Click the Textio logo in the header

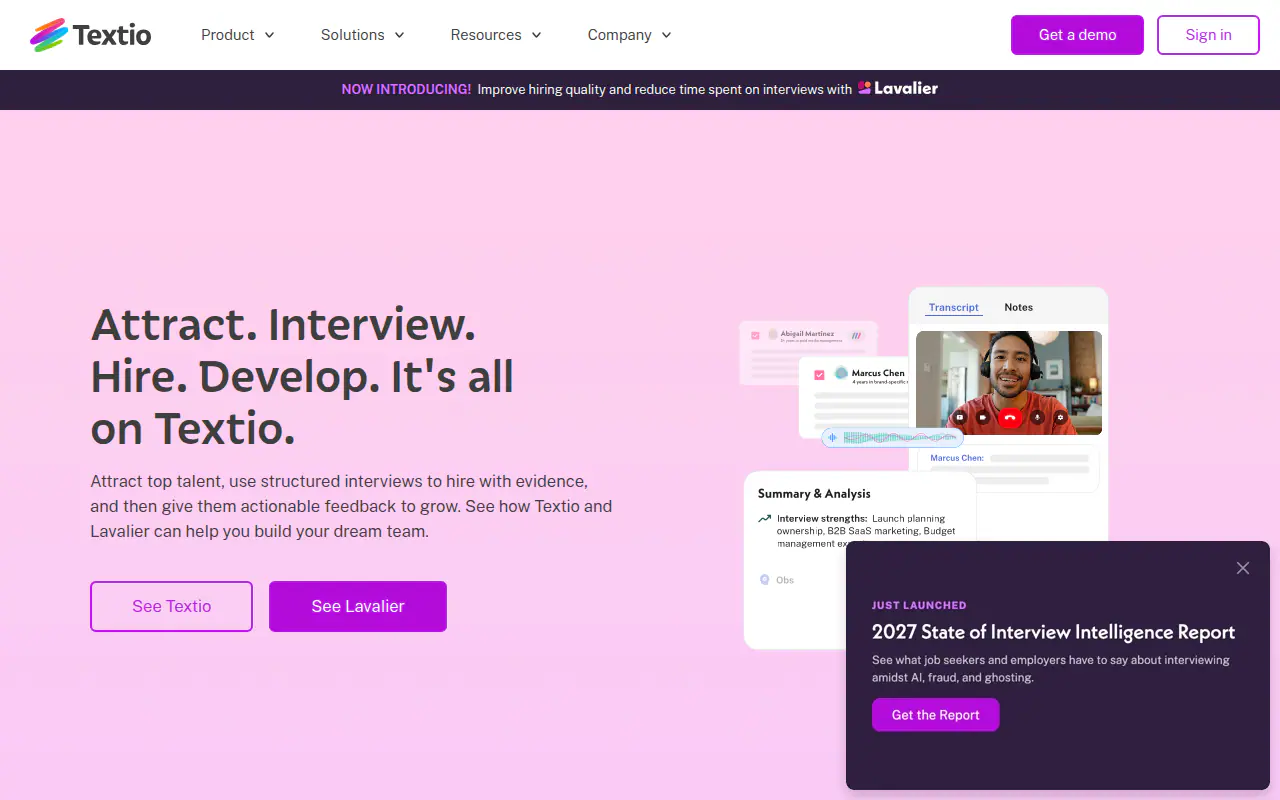90,35
